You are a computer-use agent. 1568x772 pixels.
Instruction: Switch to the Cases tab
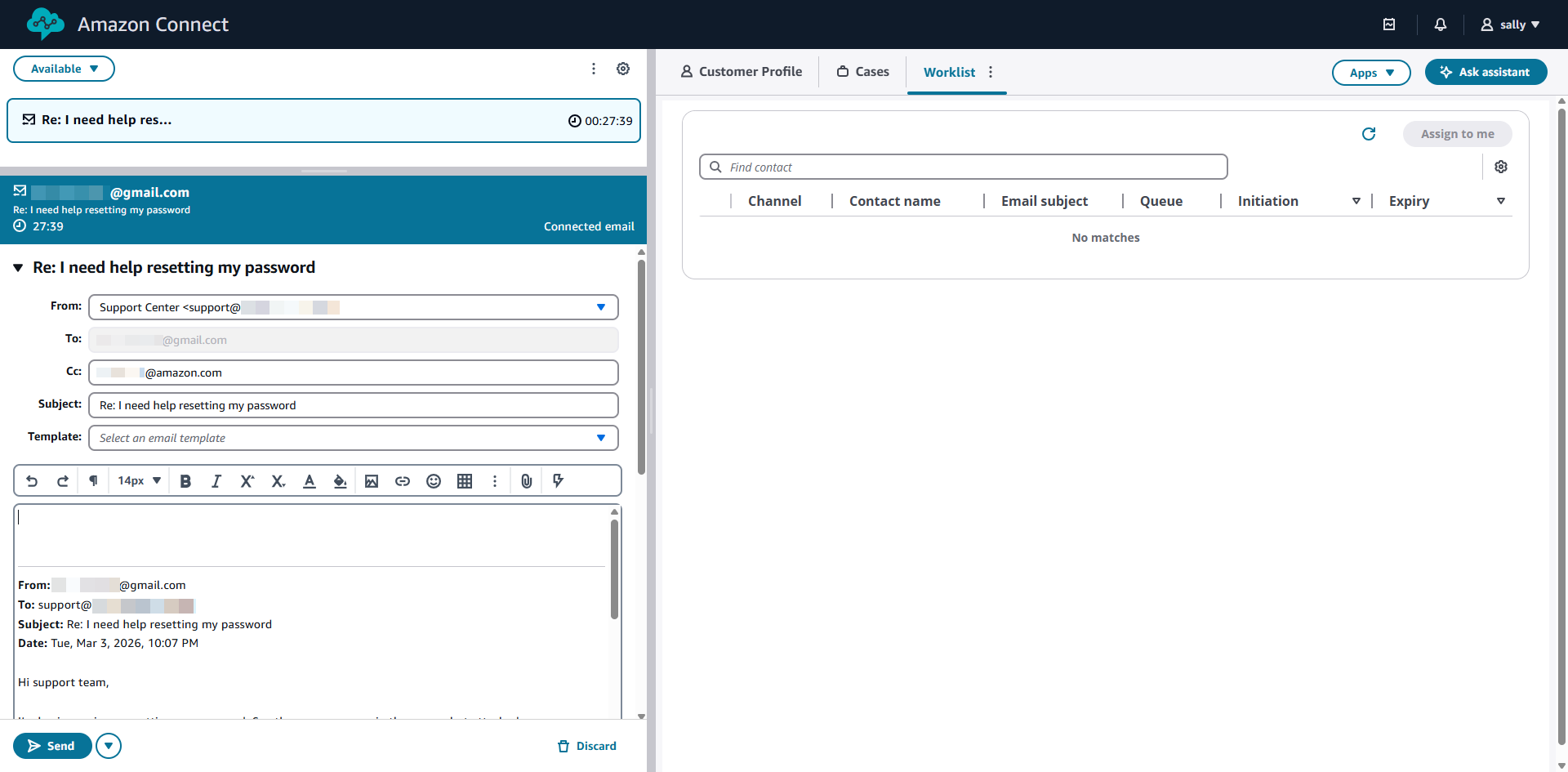pos(862,71)
